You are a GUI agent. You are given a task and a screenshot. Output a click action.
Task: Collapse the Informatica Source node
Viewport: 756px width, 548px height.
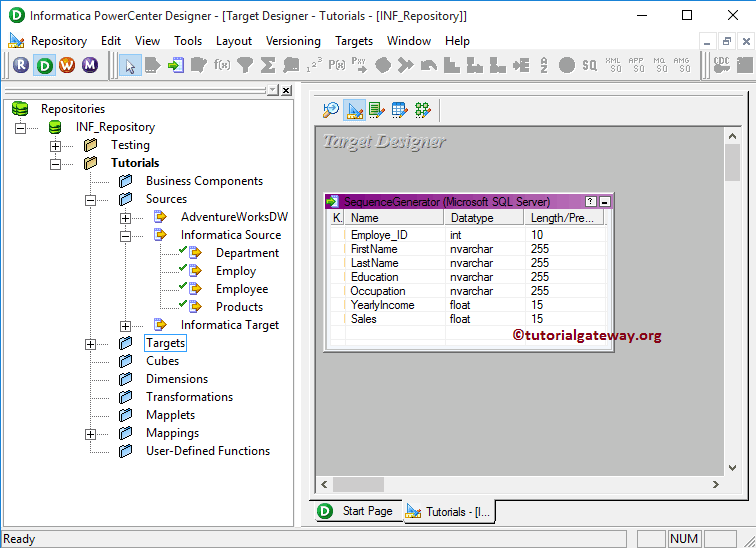point(125,236)
